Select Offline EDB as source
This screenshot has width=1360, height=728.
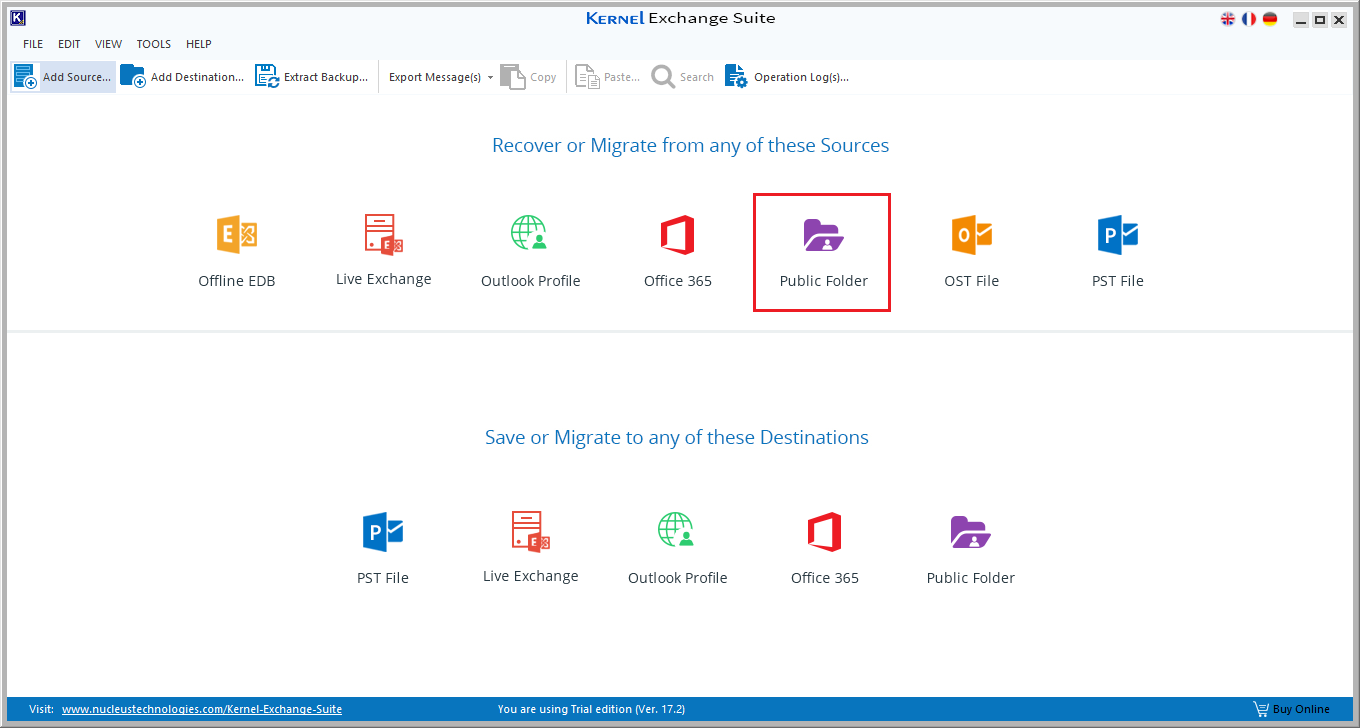(x=237, y=252)
